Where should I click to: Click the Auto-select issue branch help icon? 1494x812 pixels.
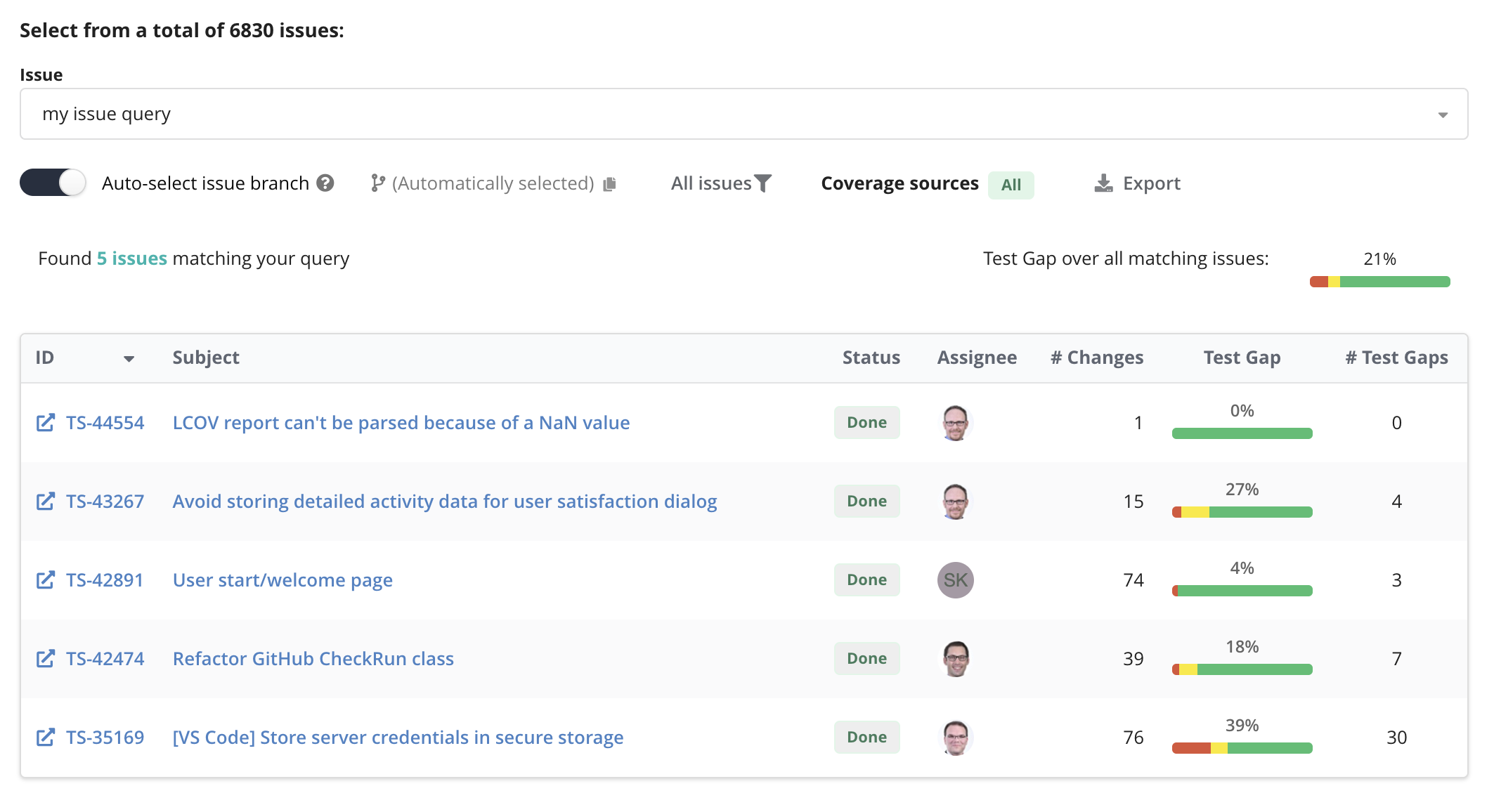click(325, 183)
